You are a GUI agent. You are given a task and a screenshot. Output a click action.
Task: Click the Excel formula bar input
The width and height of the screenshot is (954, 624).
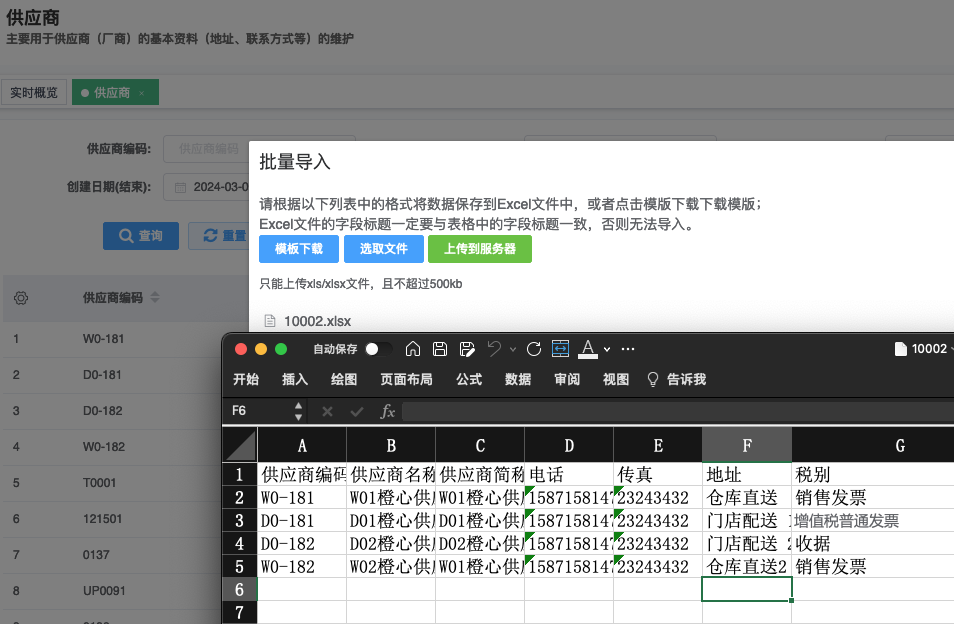678,411
